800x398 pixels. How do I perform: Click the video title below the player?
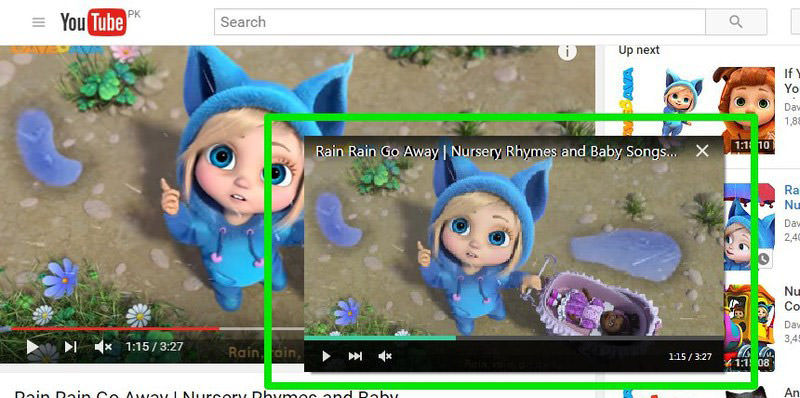click(206, 394)
